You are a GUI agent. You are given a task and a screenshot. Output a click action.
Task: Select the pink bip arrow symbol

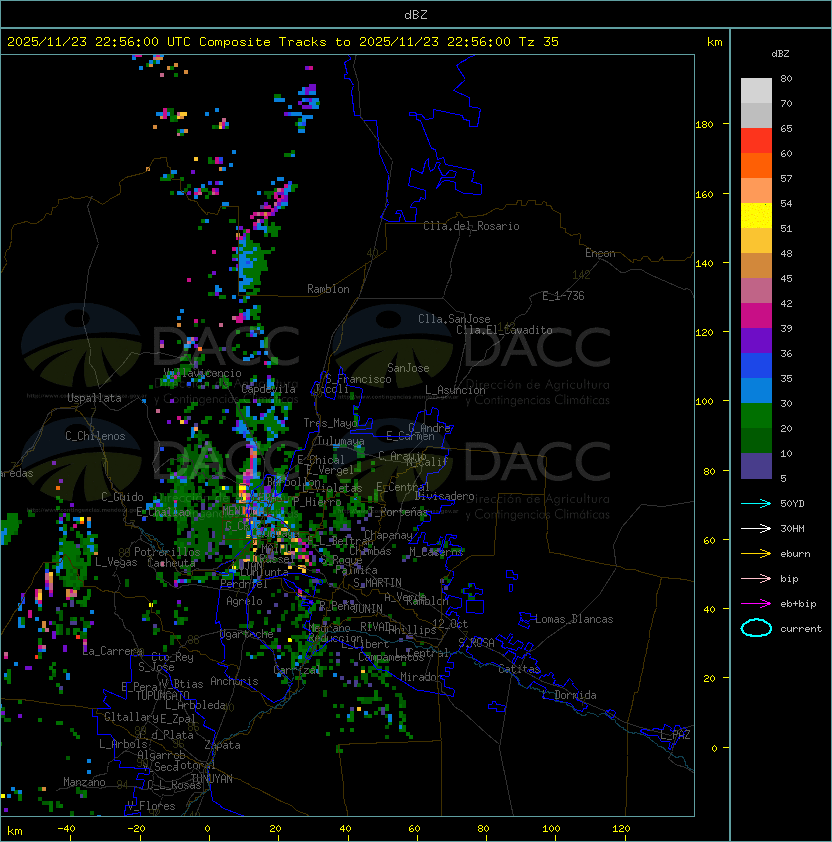click(x=756, y=578)
